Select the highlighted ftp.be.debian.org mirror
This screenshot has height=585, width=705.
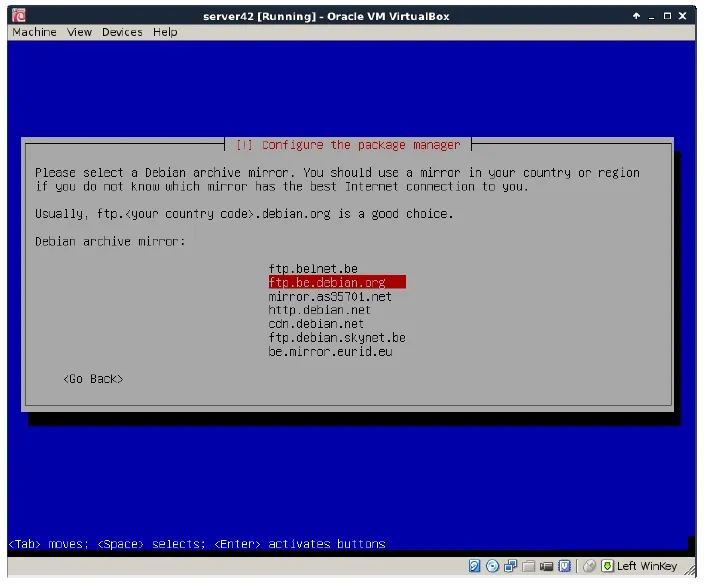point(337,282)
